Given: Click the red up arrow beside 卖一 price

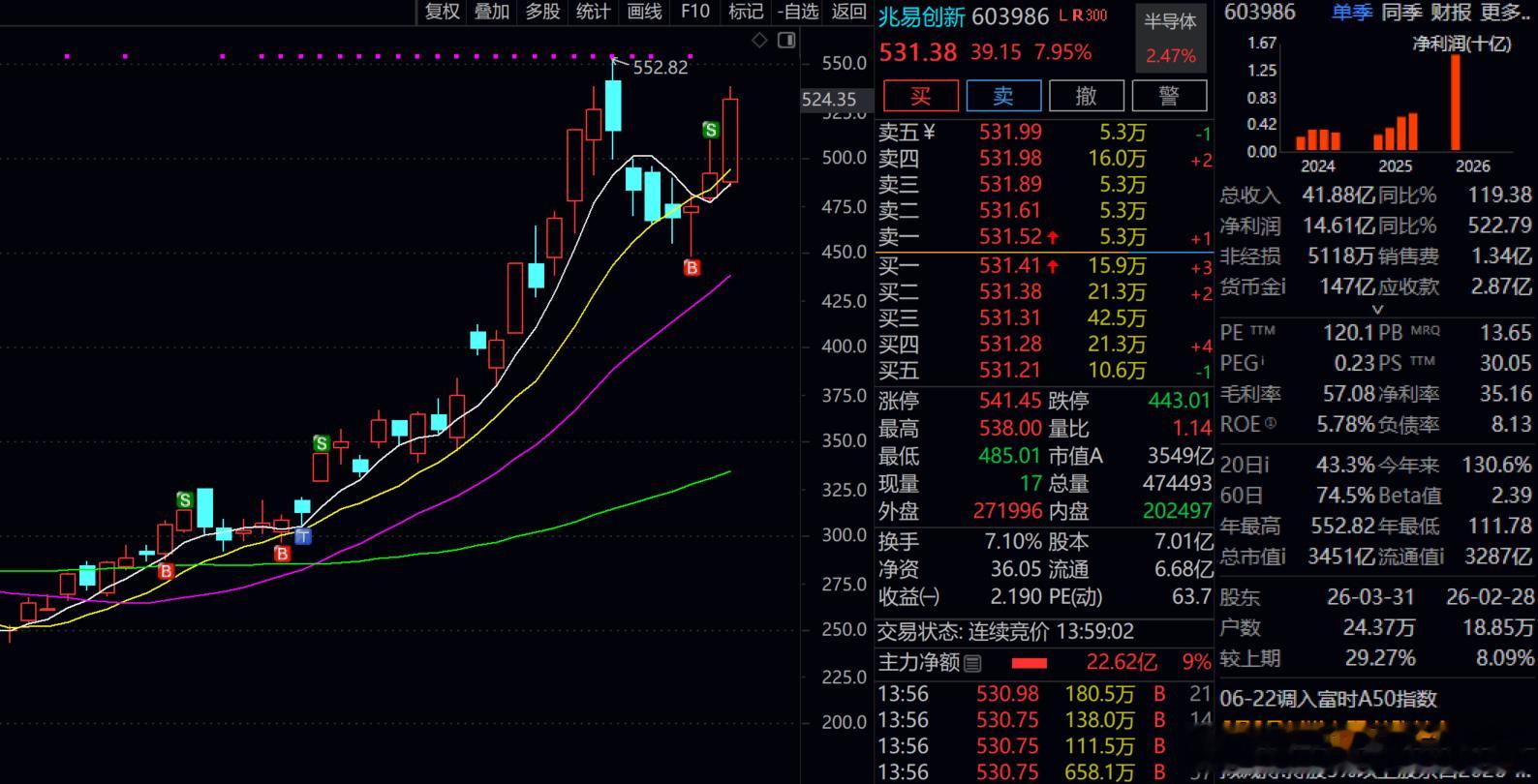Looking at the screenshot, I should [1053, 237].
